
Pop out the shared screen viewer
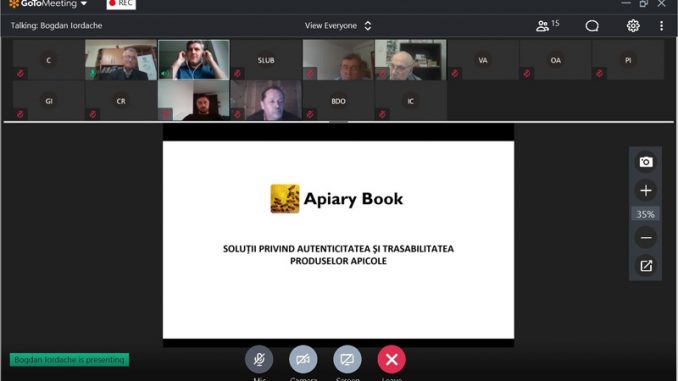coord(646,266)
